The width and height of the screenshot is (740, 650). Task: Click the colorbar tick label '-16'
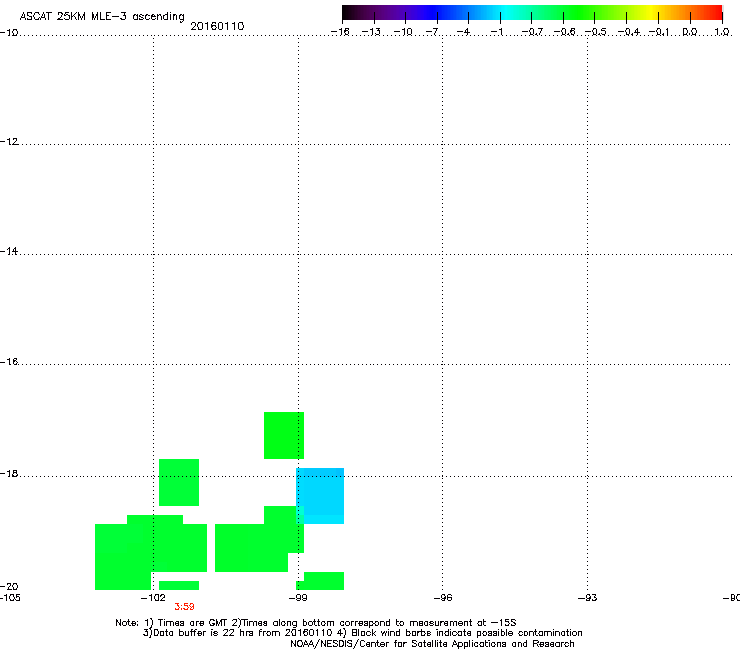pos(340,32)
